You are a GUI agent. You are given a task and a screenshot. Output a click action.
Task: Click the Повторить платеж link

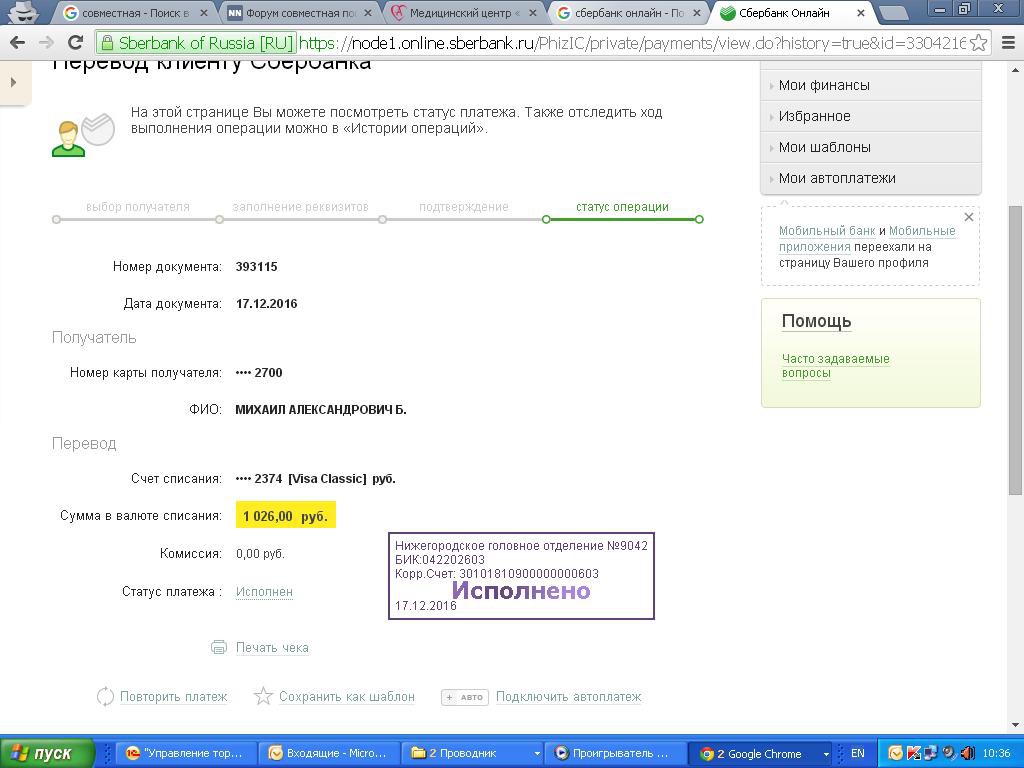(x=174, y=697)
